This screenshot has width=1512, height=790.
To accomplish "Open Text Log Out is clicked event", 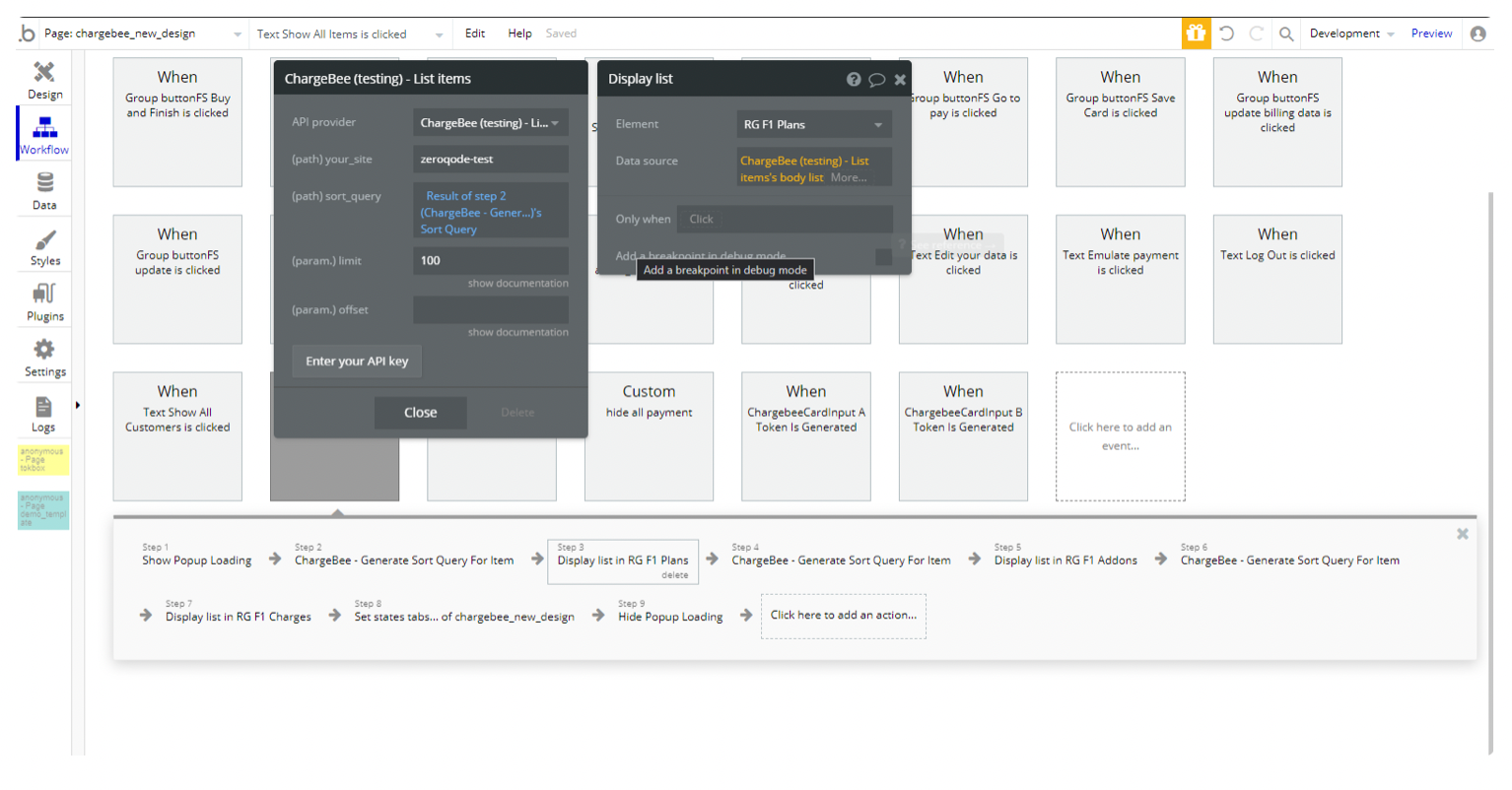I will [x=1277, y=279].
